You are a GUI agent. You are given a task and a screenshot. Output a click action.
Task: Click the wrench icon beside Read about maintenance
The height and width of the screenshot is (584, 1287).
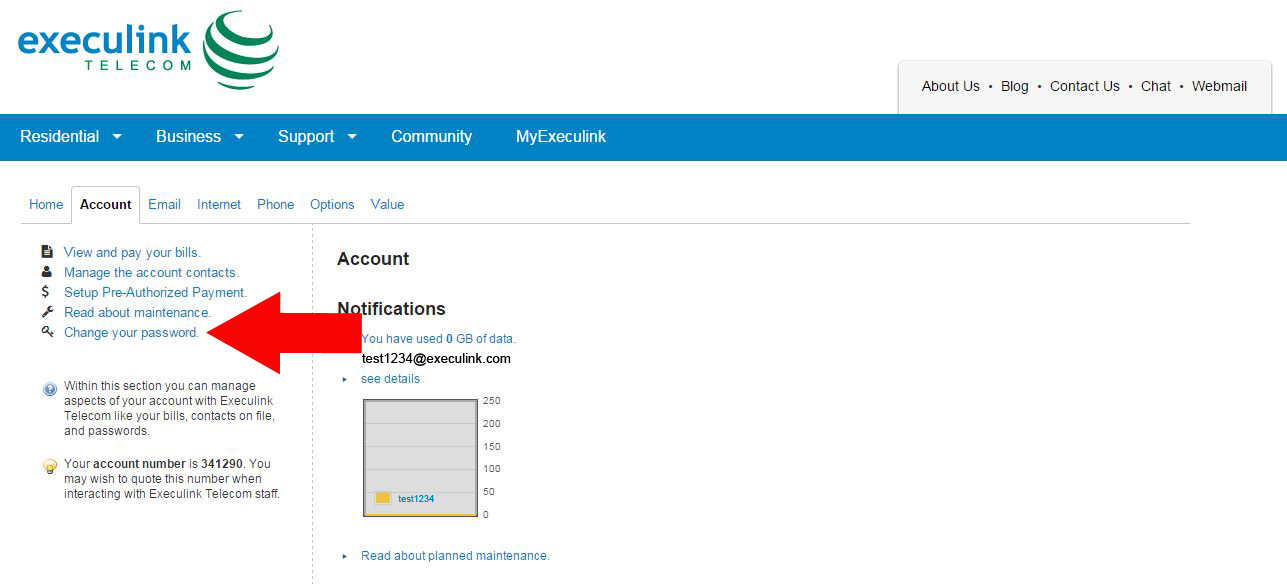pos(46,312)
